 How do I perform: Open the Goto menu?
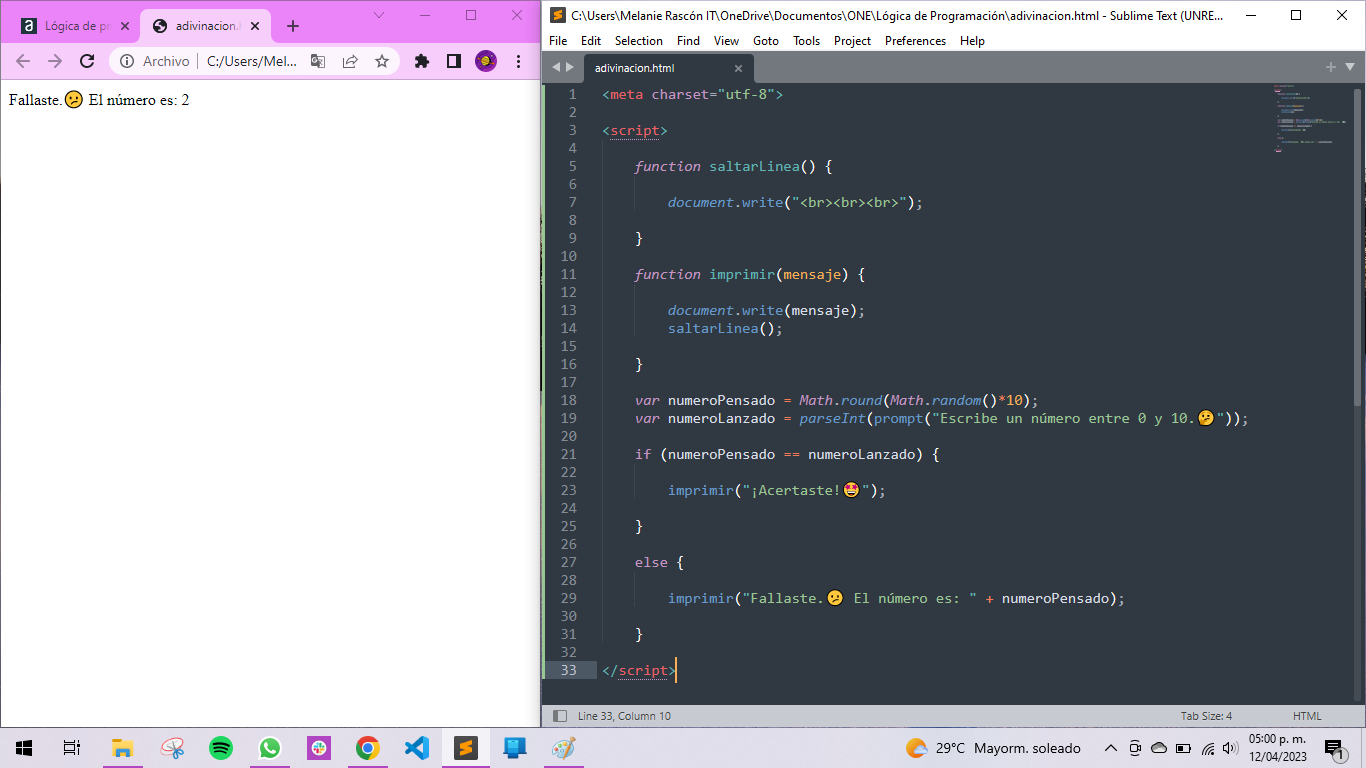[766, 41]
